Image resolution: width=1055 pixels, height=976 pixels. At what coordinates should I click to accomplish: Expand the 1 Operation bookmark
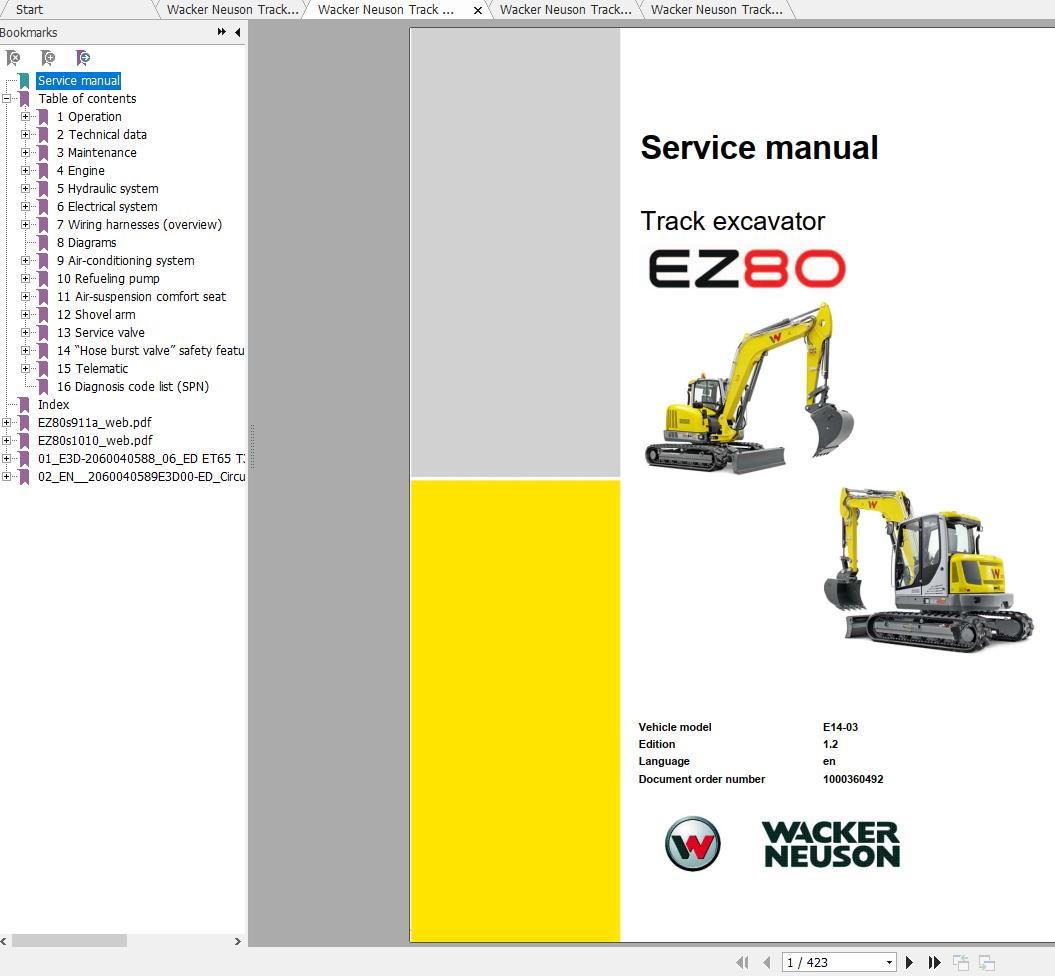coord(26,117)
